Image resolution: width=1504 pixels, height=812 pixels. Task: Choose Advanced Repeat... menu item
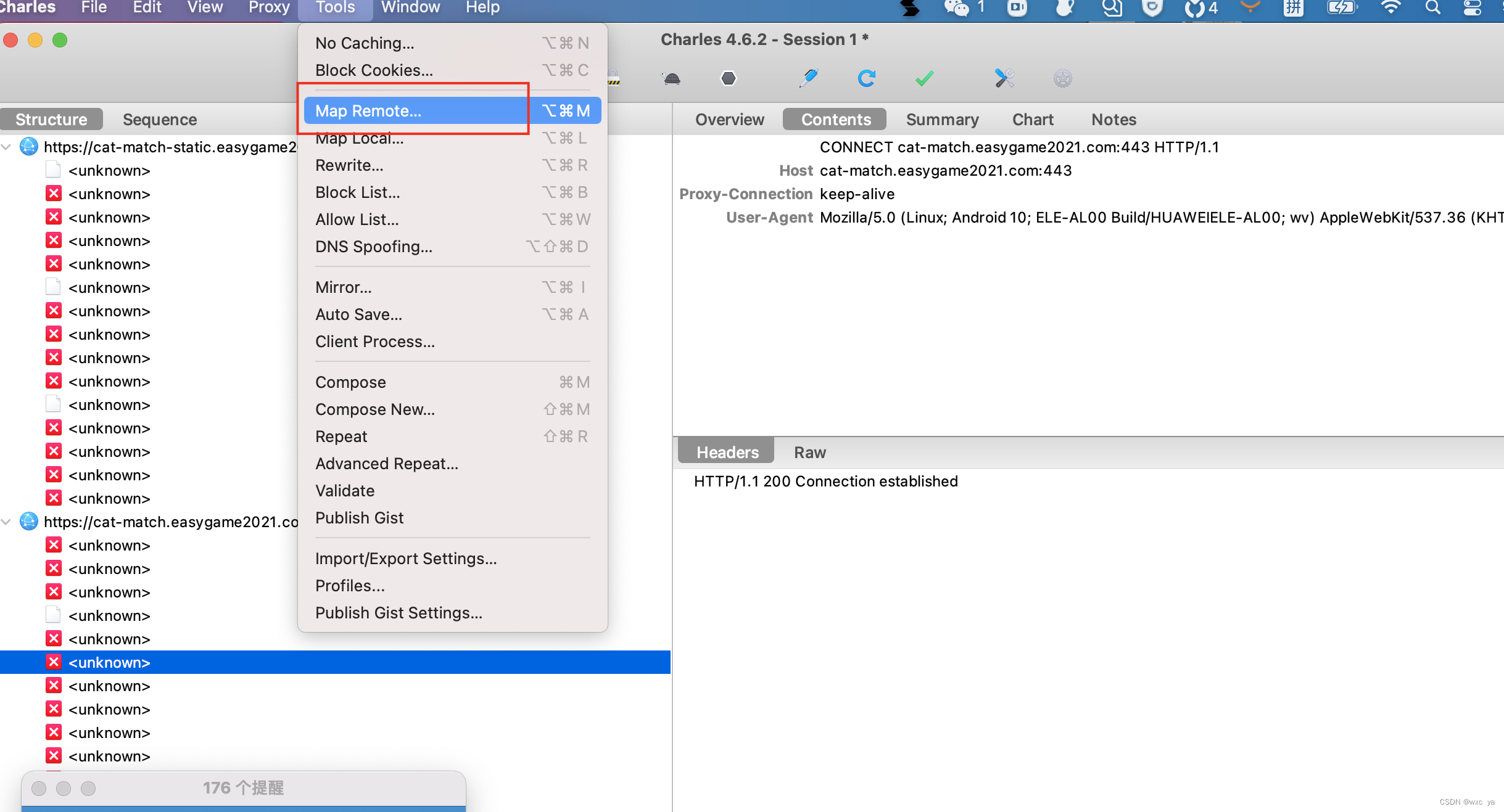tap(452, 464)
